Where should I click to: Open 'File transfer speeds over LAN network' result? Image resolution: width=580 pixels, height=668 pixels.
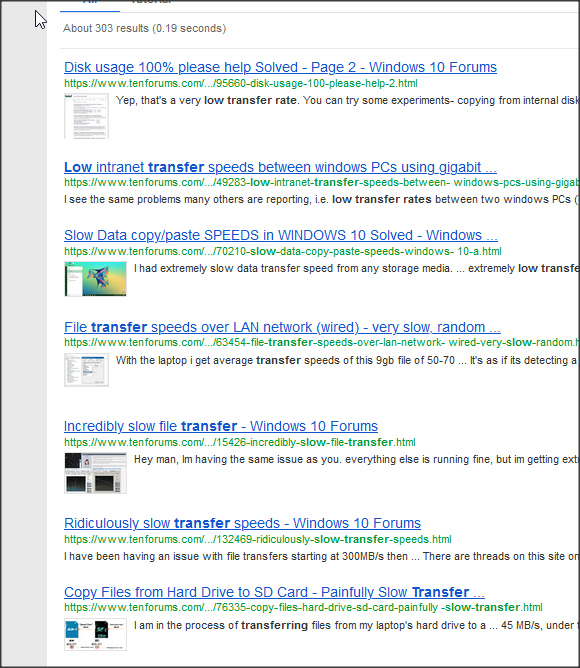pos(282,327)
